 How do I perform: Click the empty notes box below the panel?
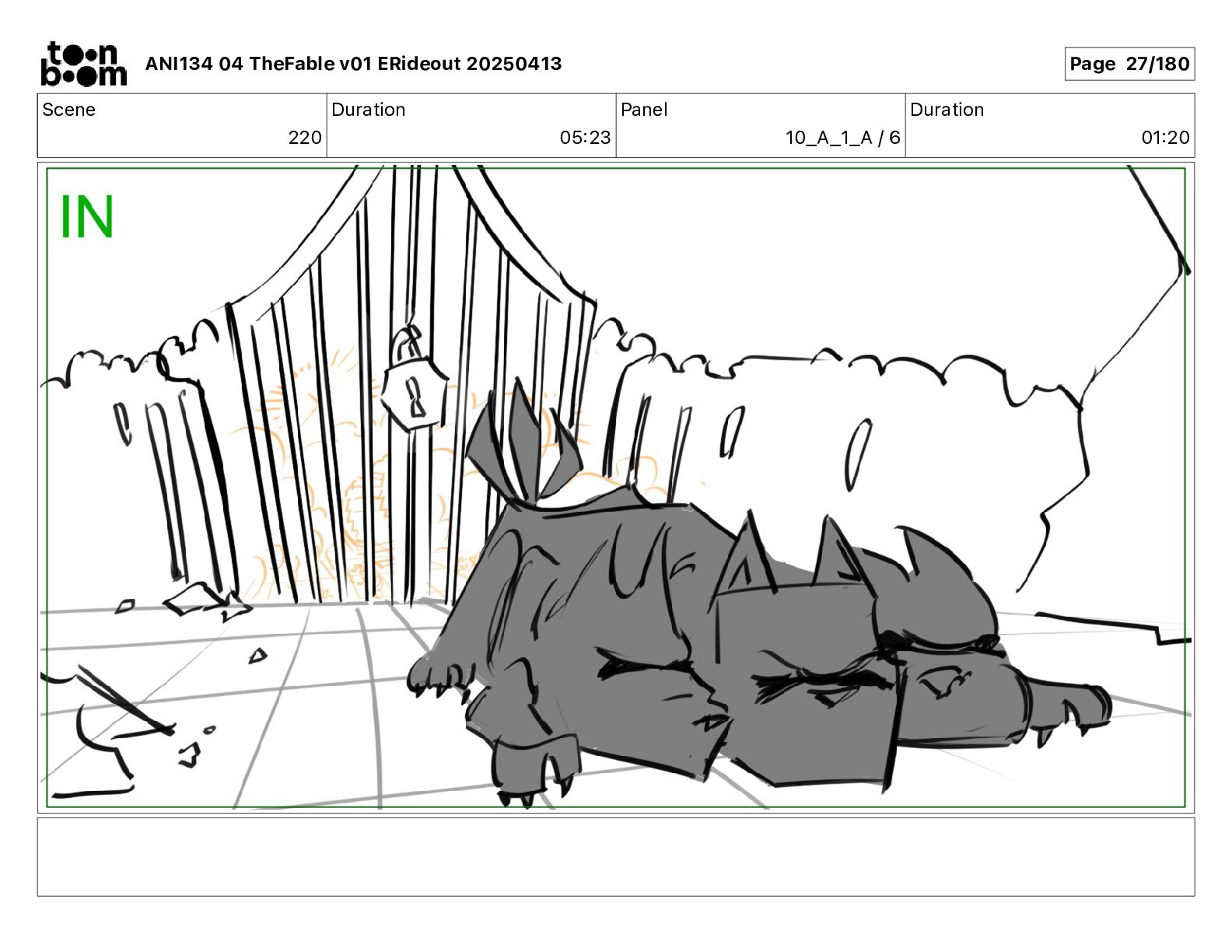pos(616,856)
